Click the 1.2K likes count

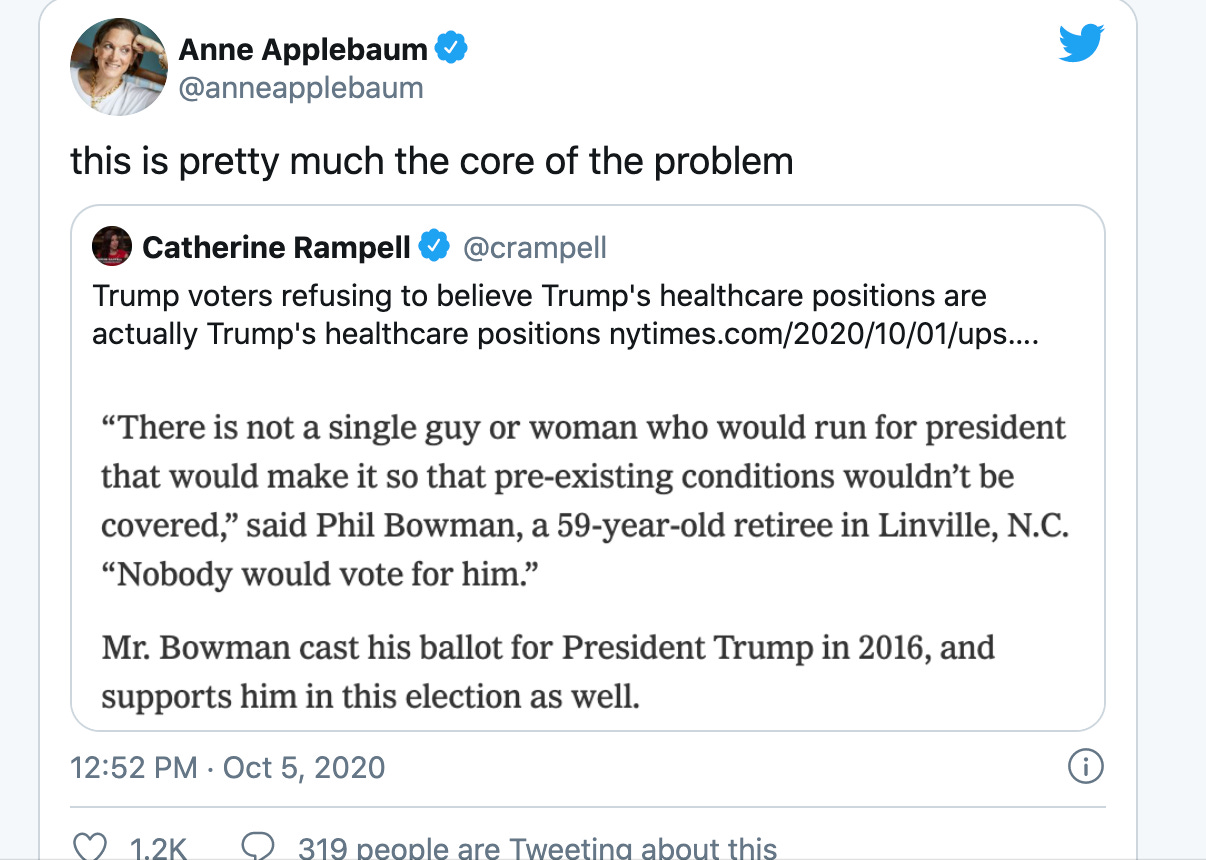pyautogui.click(x=160, y=848)
